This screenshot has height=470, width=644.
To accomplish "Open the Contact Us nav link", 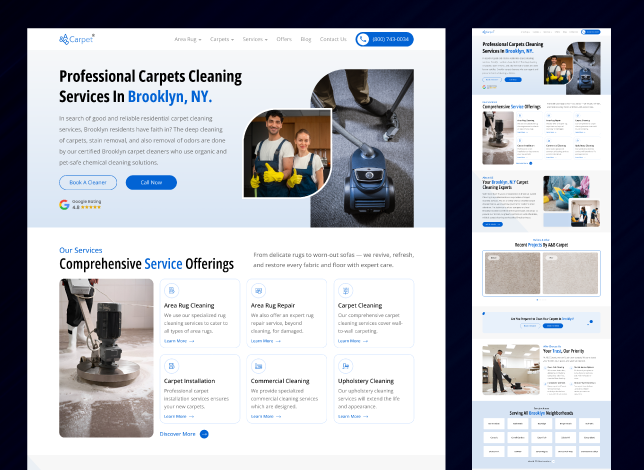I will 333,39.
